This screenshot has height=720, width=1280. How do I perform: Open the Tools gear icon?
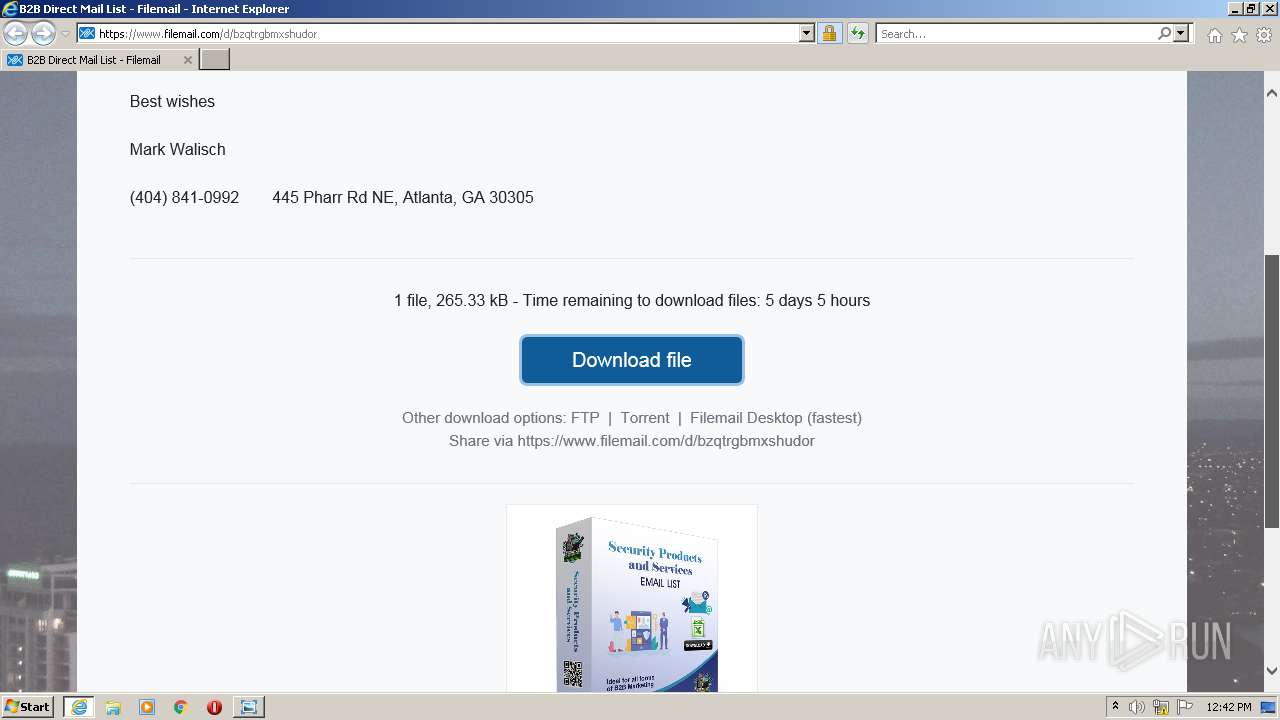pos(1264,35)
